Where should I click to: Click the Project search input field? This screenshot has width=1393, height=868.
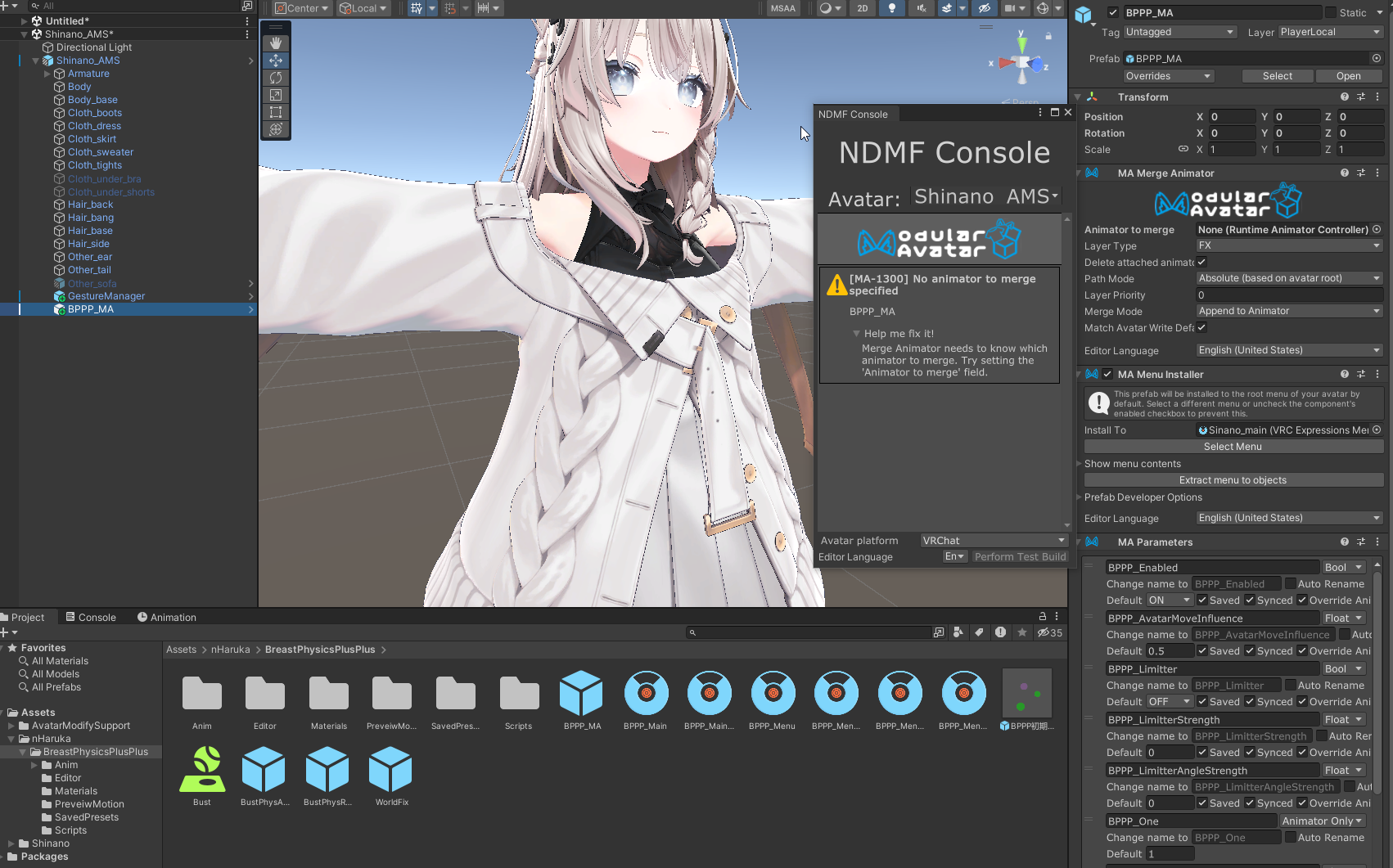pyautogui.click(x=809, y=632)
